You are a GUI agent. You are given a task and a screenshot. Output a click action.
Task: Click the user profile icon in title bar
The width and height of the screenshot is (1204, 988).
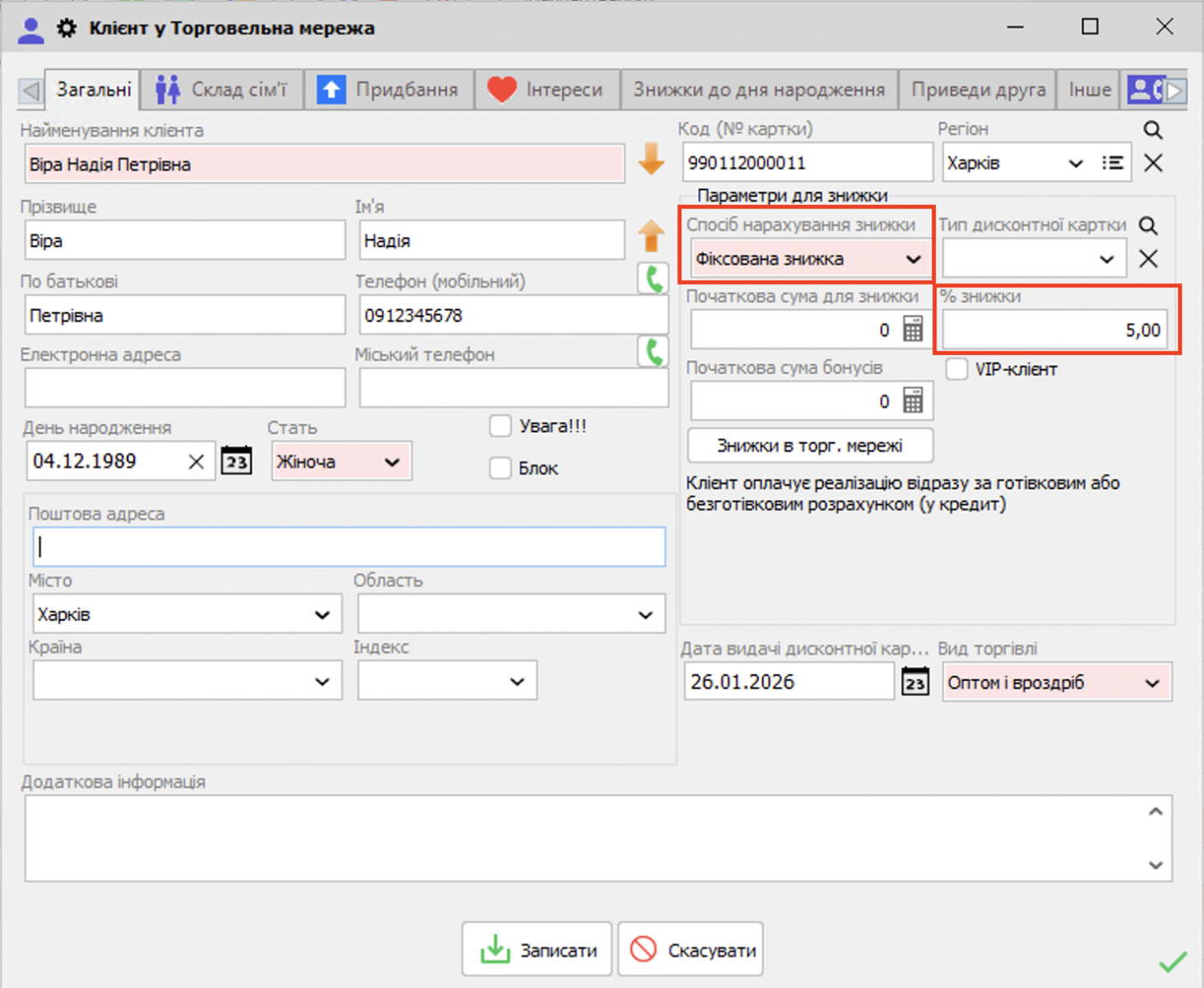point(30,30)
